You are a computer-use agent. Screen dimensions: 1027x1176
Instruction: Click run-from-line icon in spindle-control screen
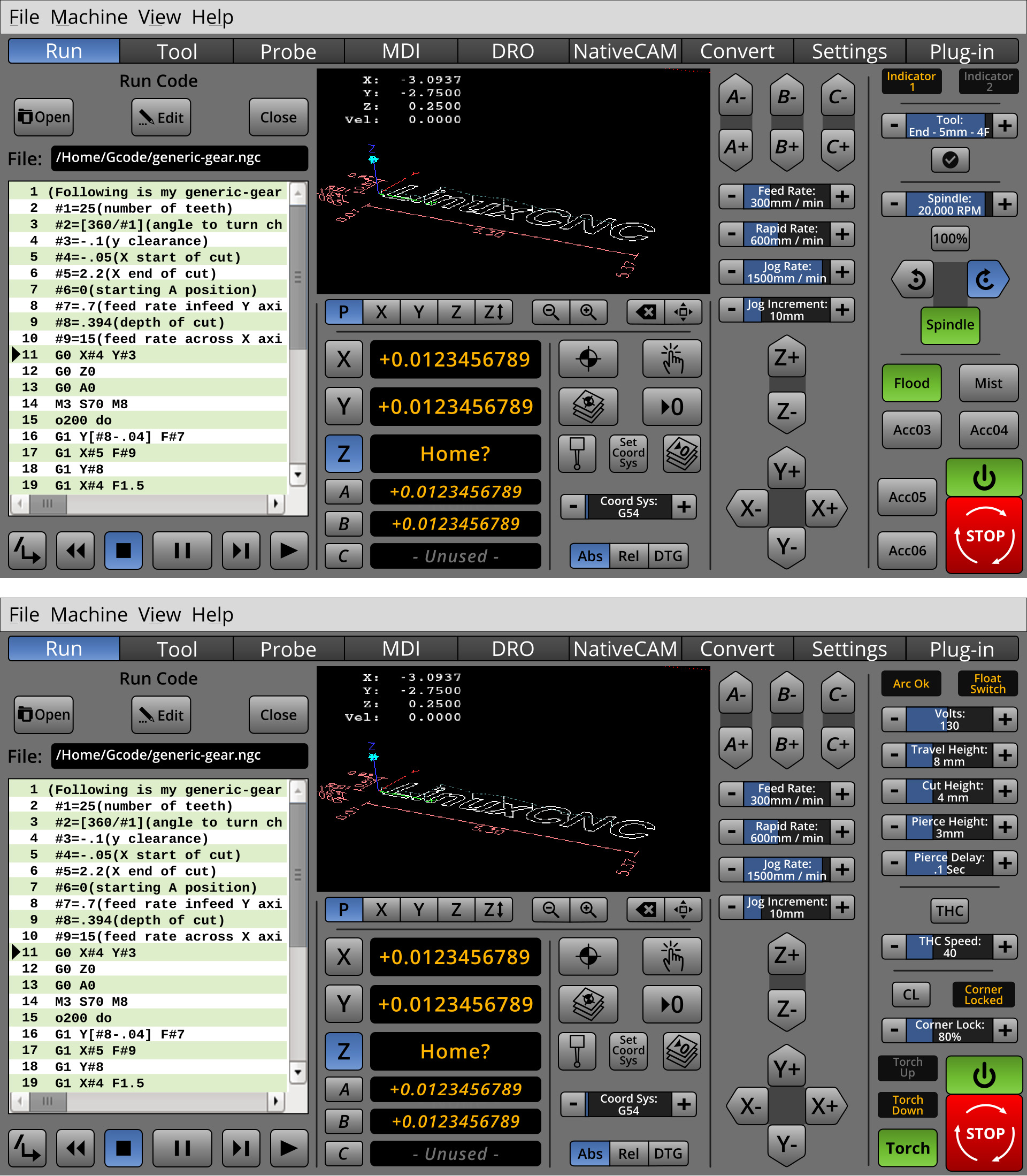pyautogui.click(x=27, y=551)
